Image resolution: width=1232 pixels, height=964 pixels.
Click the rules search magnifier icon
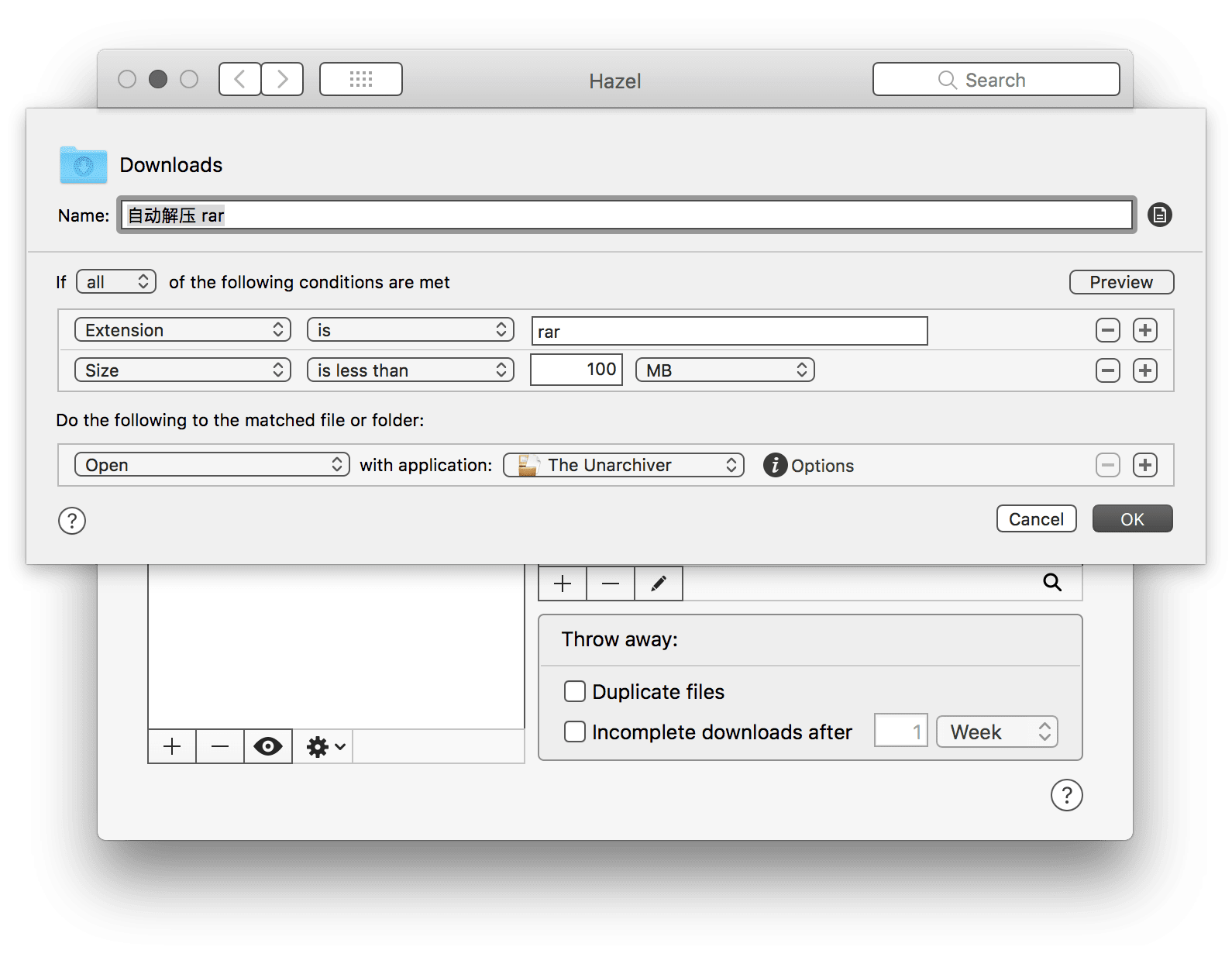coord(1051,583)
